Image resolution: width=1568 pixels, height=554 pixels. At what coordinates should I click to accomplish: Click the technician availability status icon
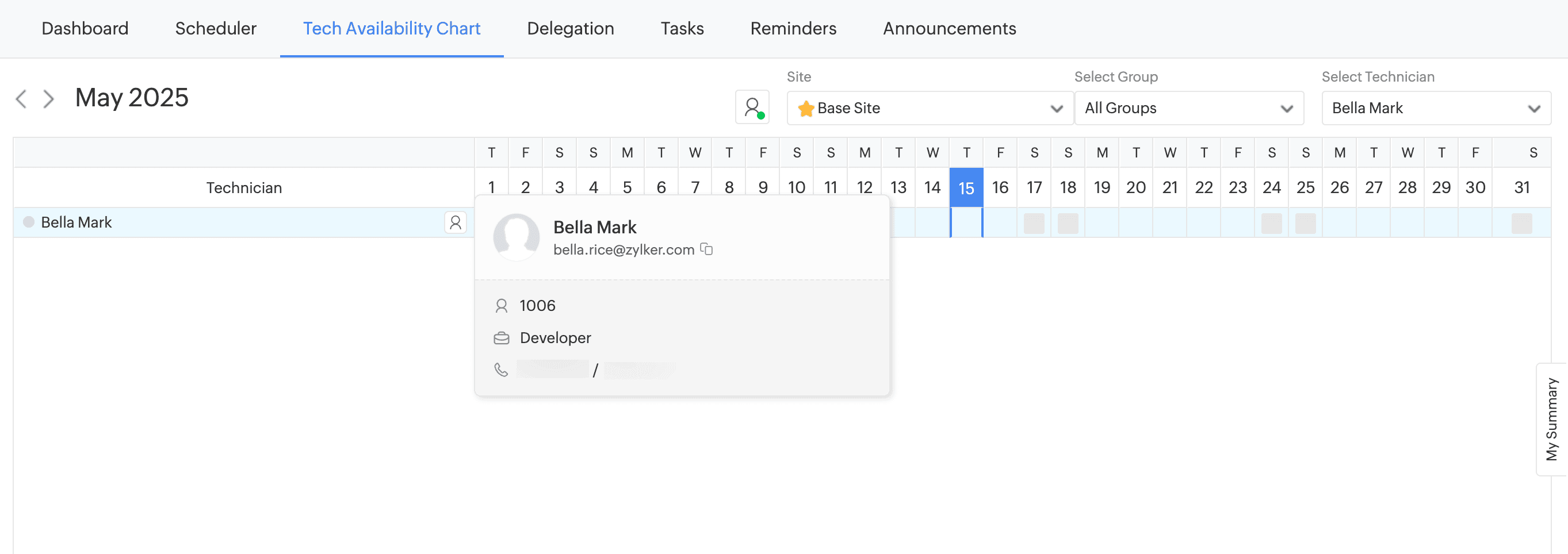point(752,107)
